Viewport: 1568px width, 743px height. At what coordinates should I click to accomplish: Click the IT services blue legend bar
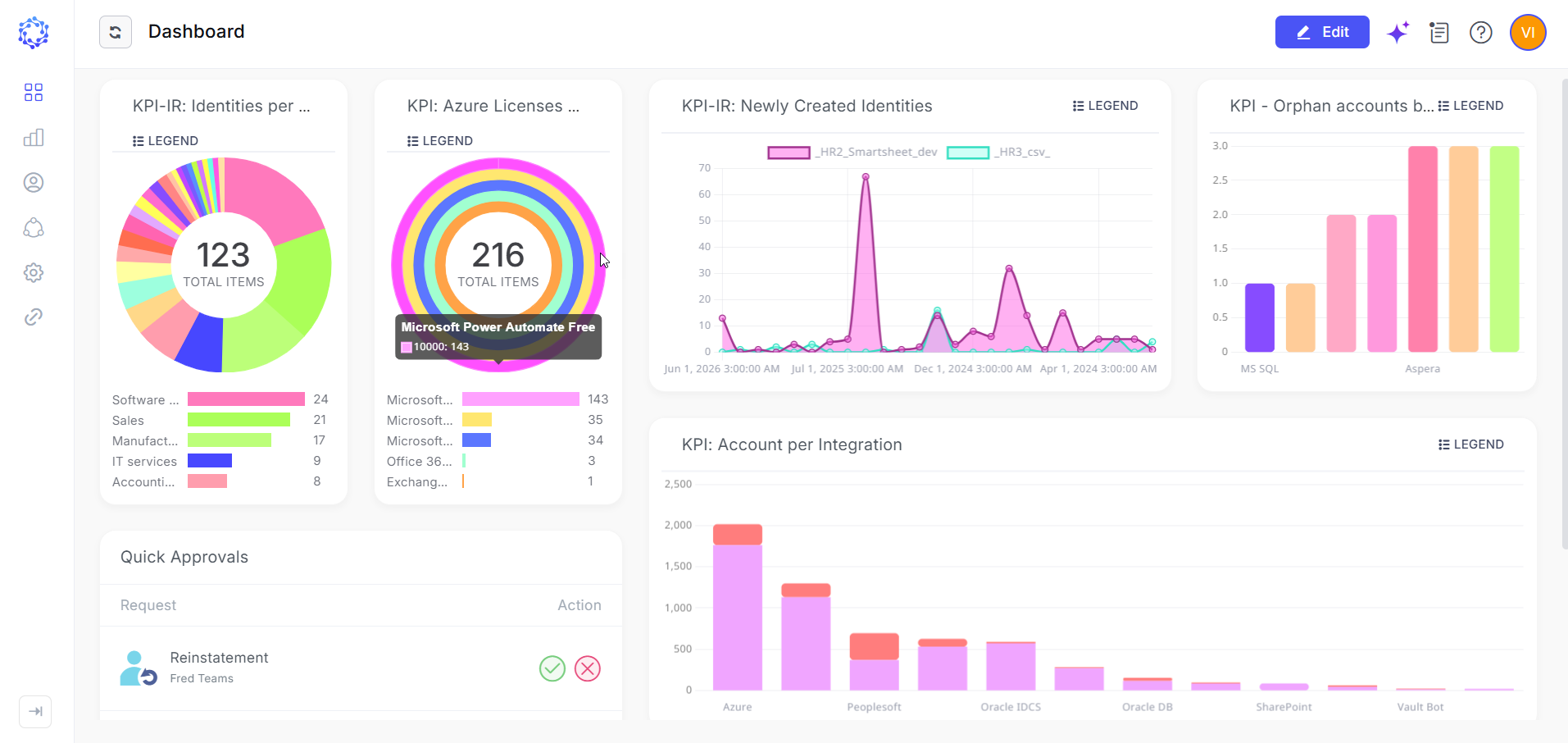point(210,461)
